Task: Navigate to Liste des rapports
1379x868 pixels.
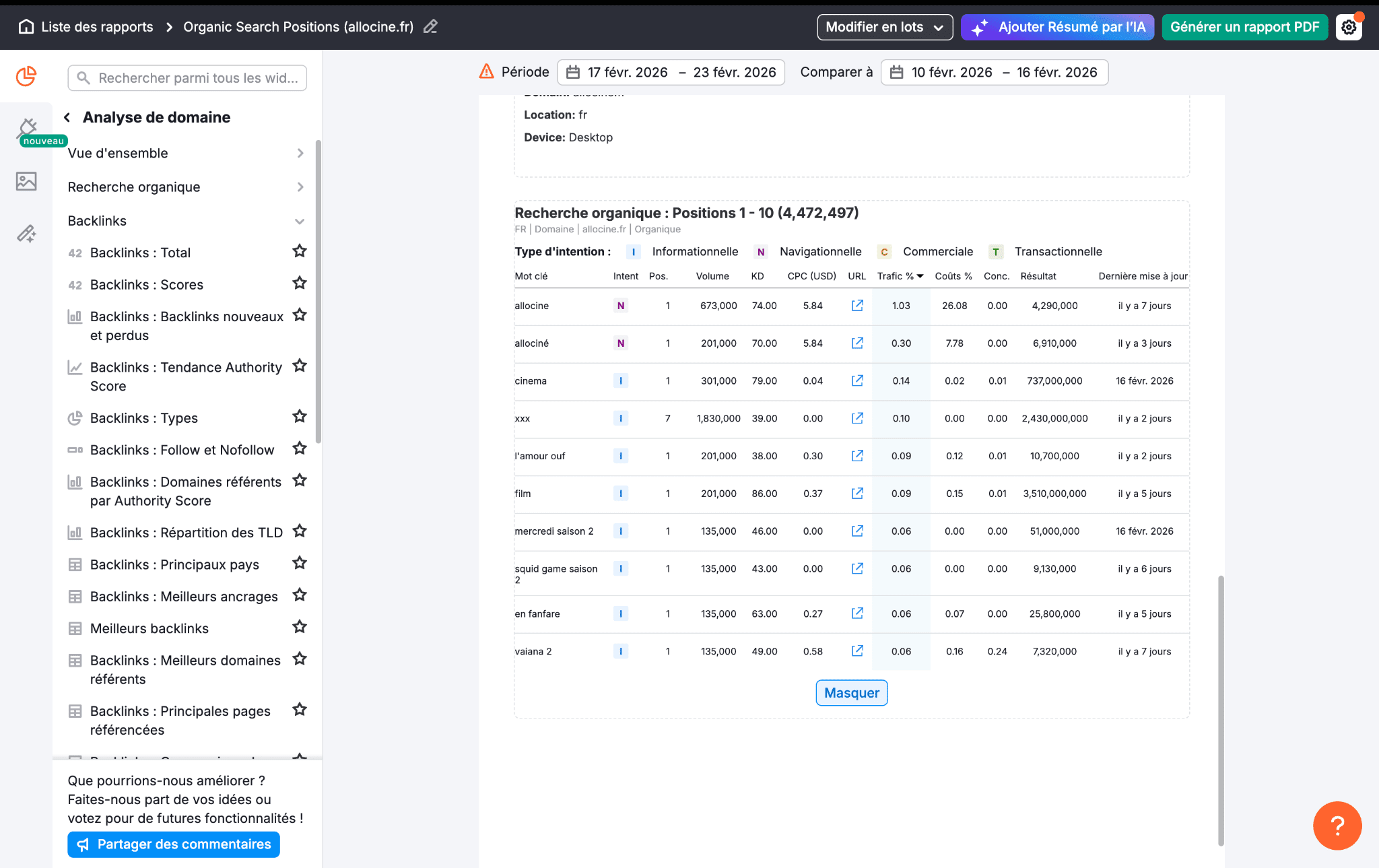Action: [x=96, y=26]
